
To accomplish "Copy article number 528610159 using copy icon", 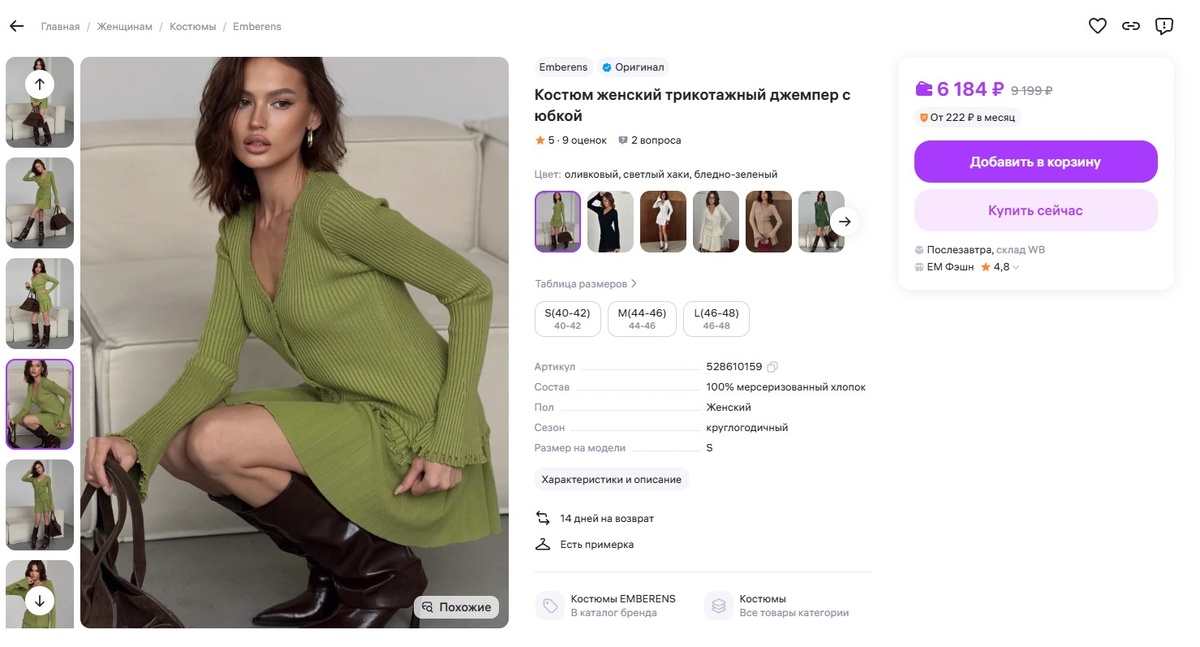I will pyautogui.click(x=771, y=366).
